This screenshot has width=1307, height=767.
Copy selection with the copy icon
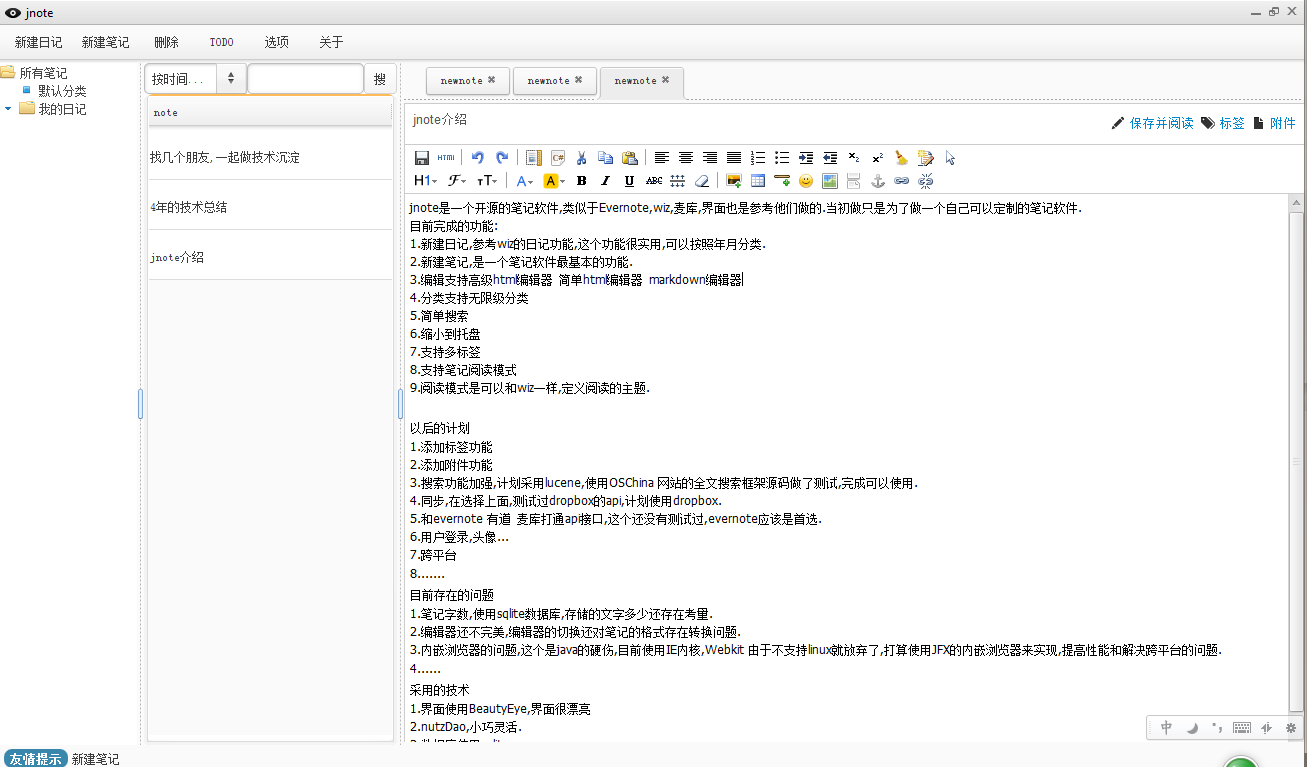pyautogui.click(x=605, y=158)
